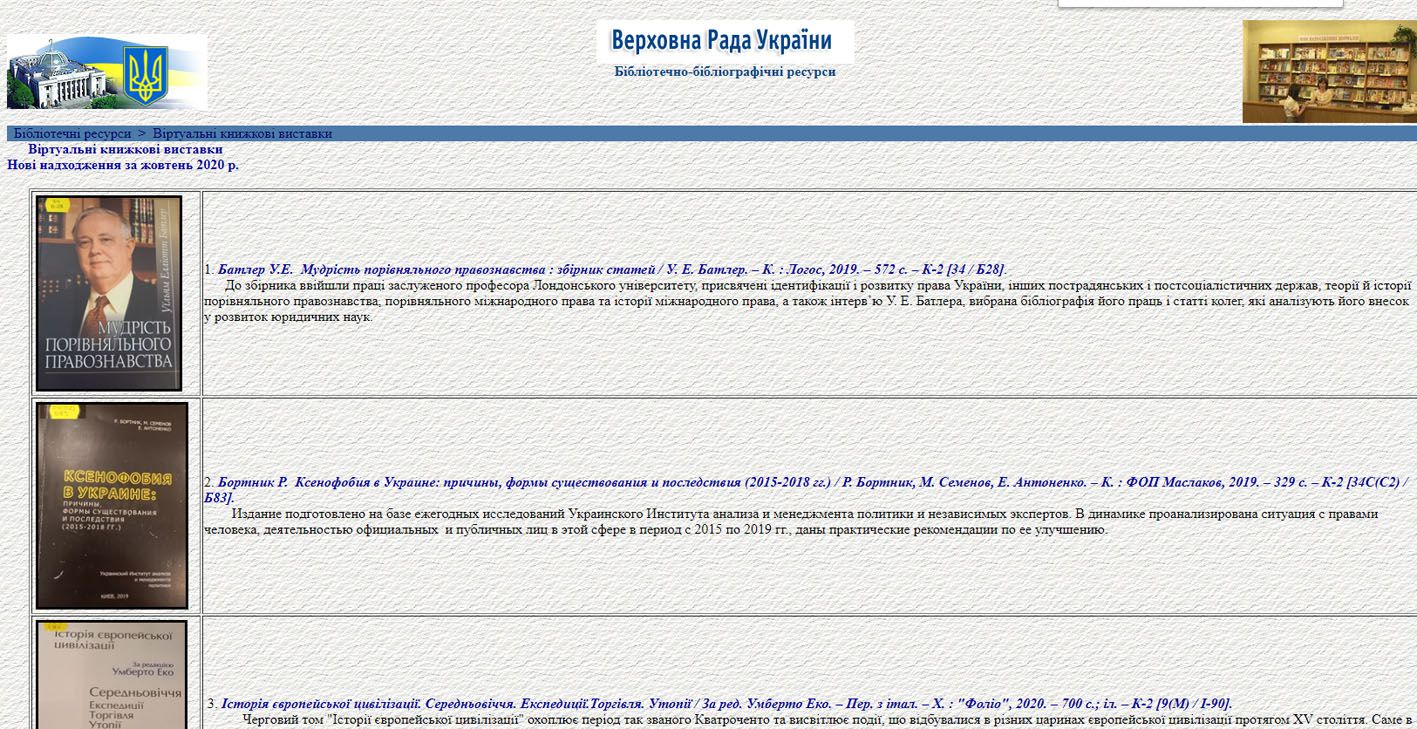Click description starting 'До збірника ввійшли праці'
Screen dimensions: 1417x729
[x=808, y=301]
